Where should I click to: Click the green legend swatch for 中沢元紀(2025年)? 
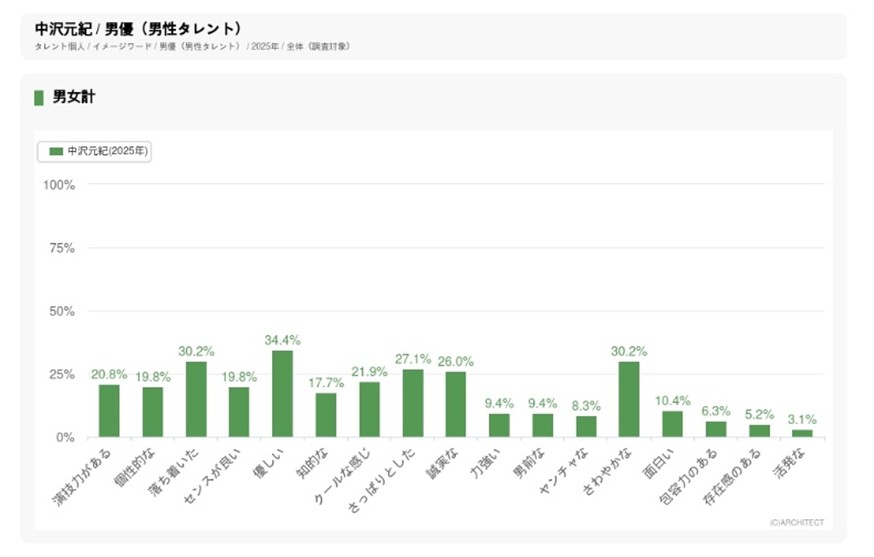56,152
